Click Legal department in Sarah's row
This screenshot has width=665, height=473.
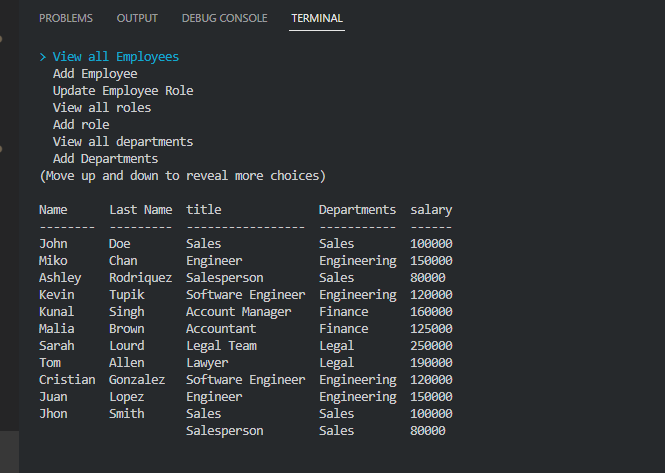(336, 346)
